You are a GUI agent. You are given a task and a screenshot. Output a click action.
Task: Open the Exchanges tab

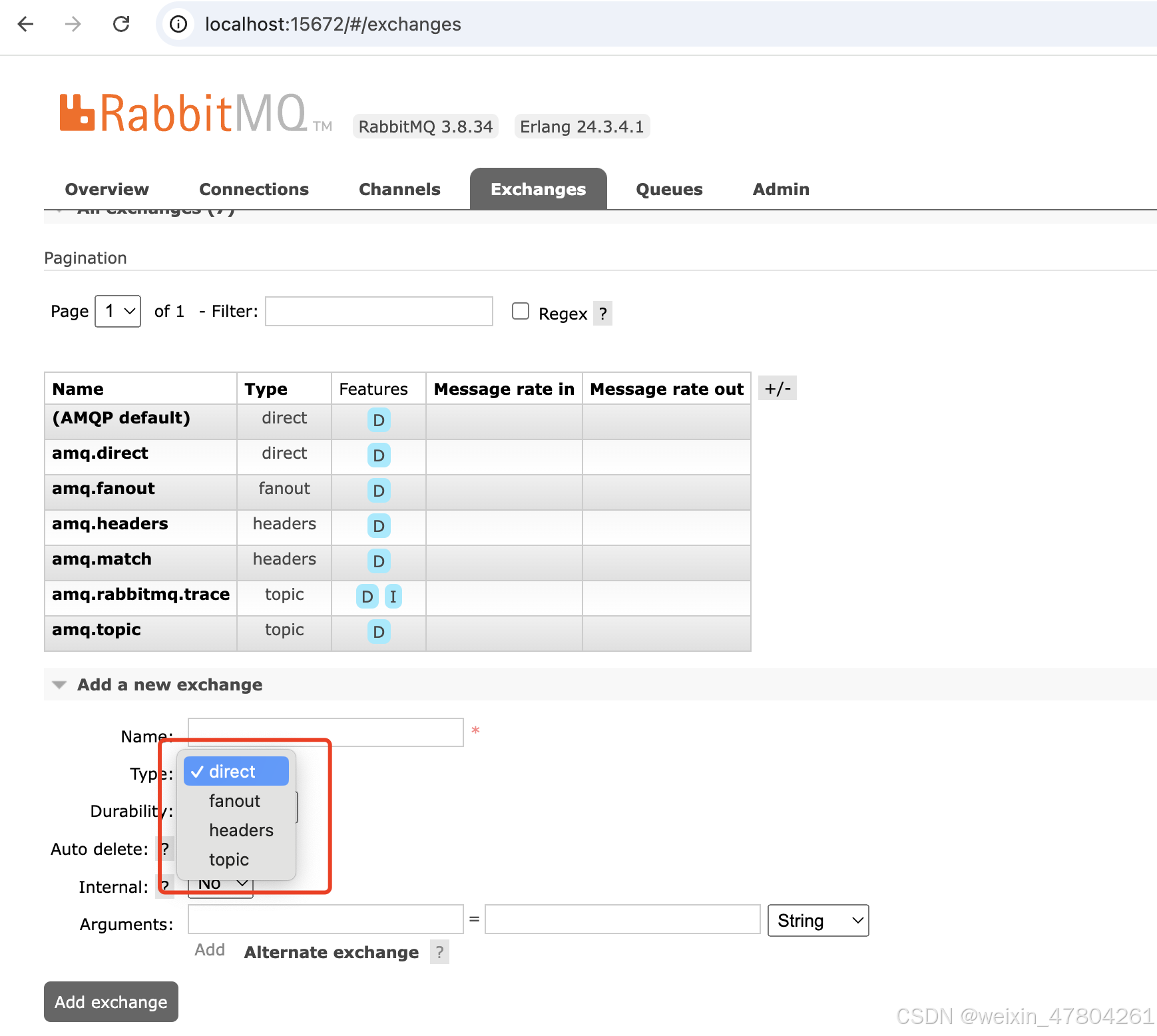[x=538, y=189]
